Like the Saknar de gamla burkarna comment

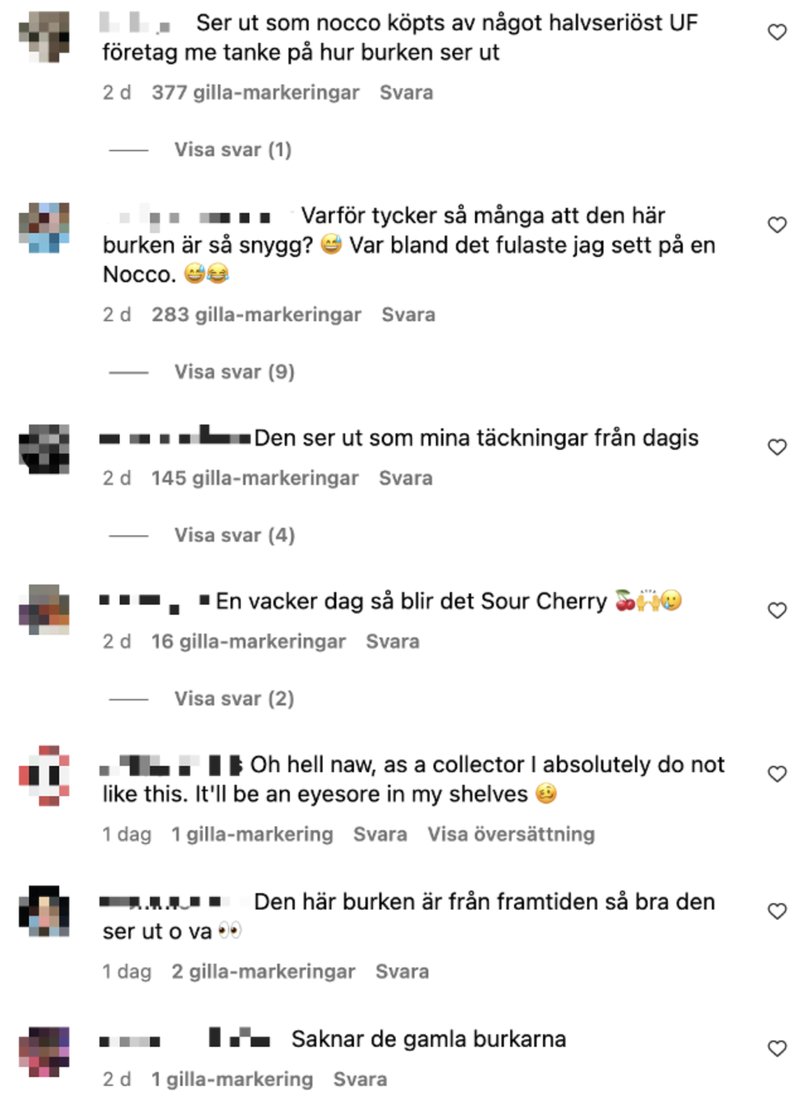click(x=777, y=1048)
